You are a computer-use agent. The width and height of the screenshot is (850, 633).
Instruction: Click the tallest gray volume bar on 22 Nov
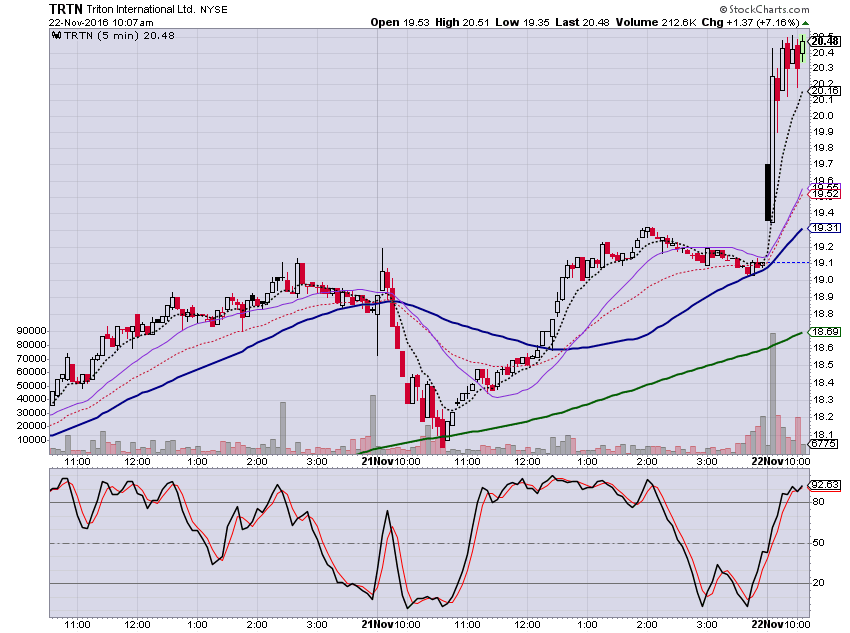(x=773, y=393)
